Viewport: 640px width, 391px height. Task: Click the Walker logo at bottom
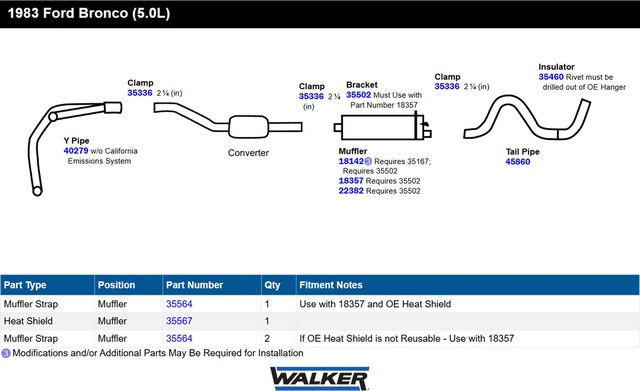(x=320, y=378)
